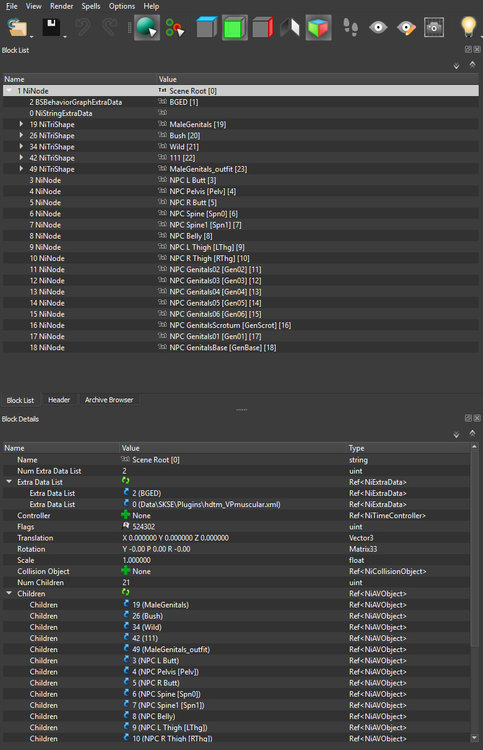Viewport: 483px width, 750px height.
Task: Expand 26 NiTriShape Bush node
Action: pyautogui.click(x=21, y=135)
